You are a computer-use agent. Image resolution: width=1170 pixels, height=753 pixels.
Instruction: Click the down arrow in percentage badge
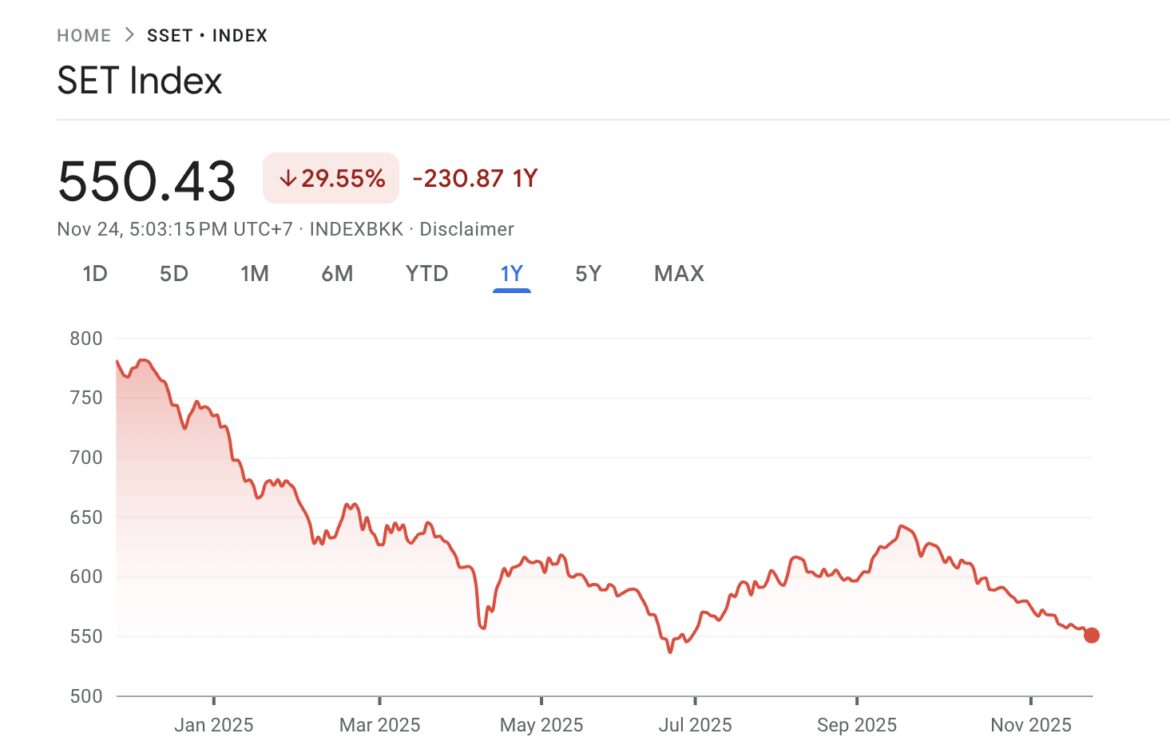288,179
